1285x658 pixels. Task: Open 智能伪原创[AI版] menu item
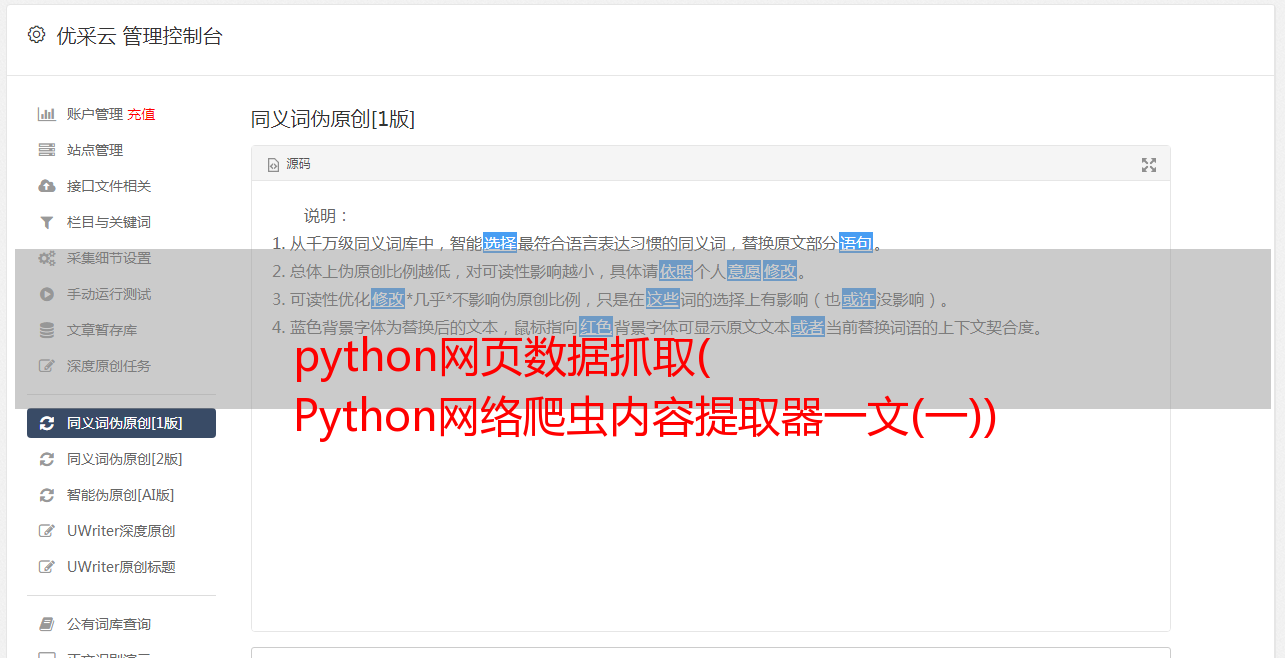pos(121,495)
